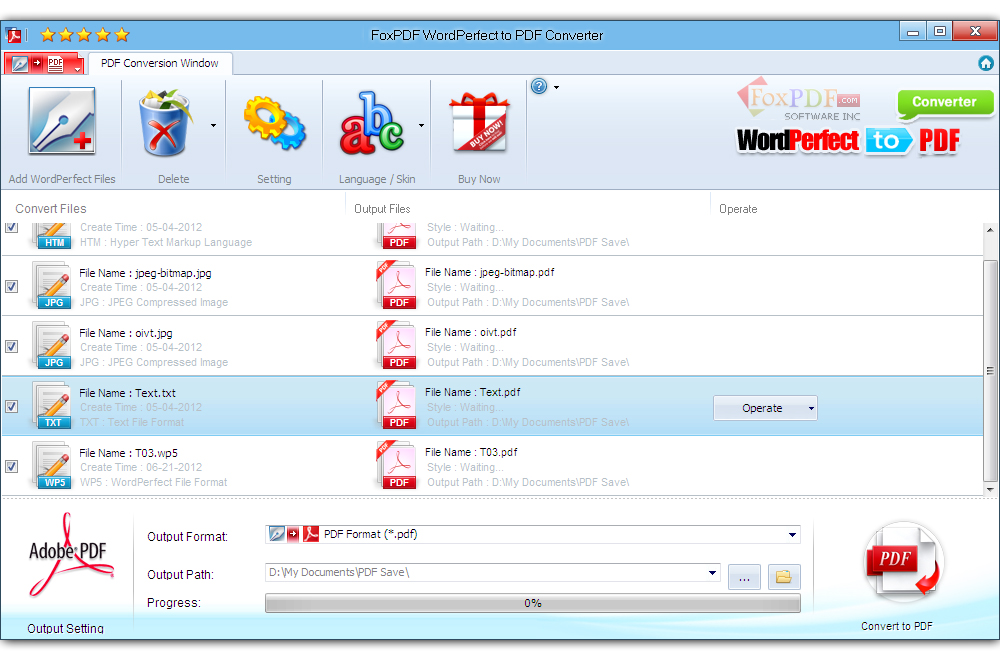Click the blue help question mark icon
1000x661 pixels.
click(539, 86)
